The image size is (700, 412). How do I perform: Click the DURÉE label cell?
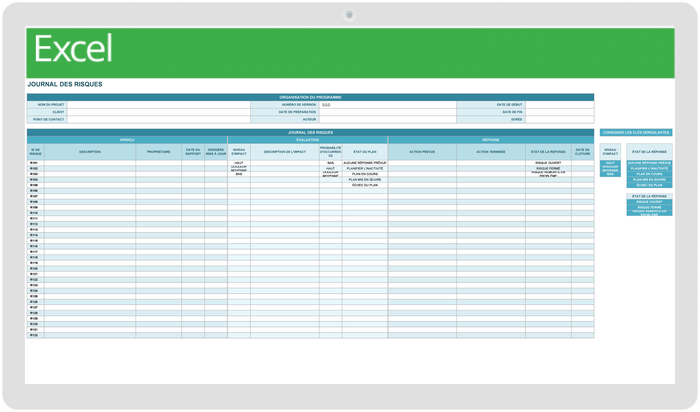(491, 120)
